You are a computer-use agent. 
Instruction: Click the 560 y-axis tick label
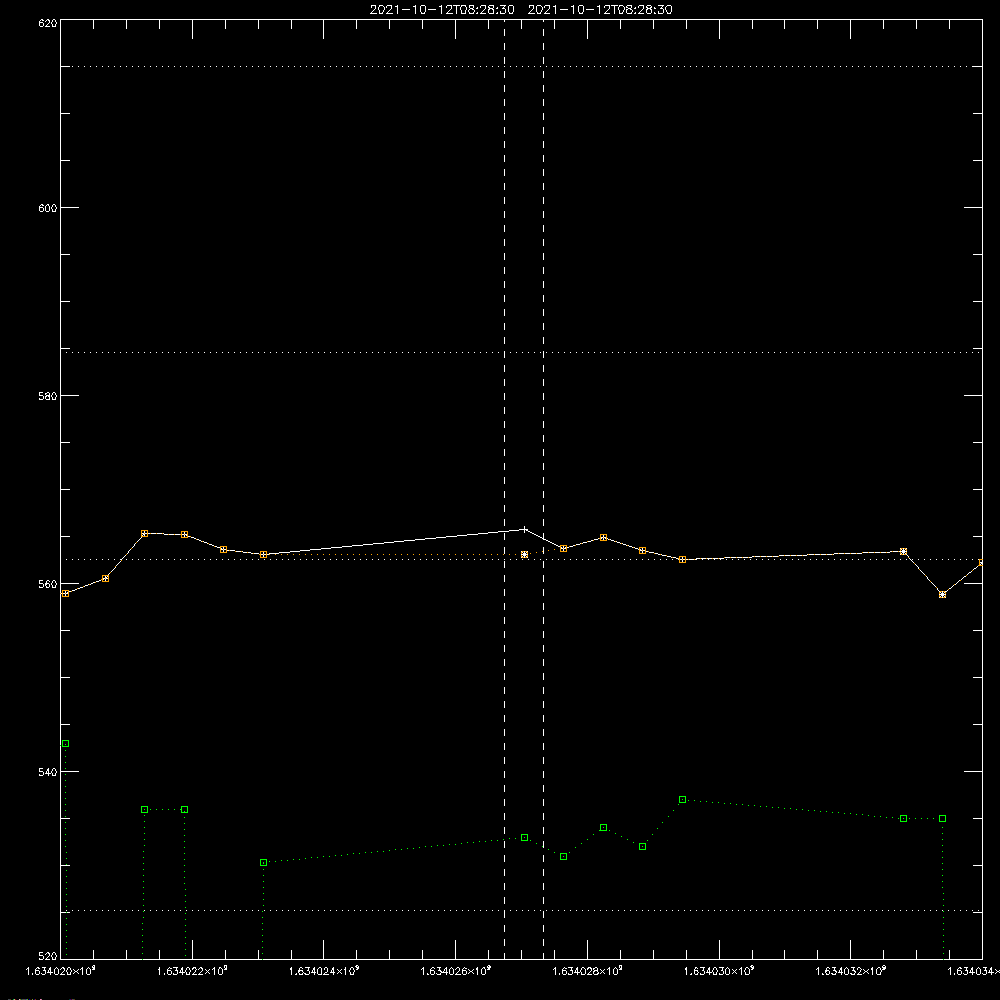click(48, 584)
